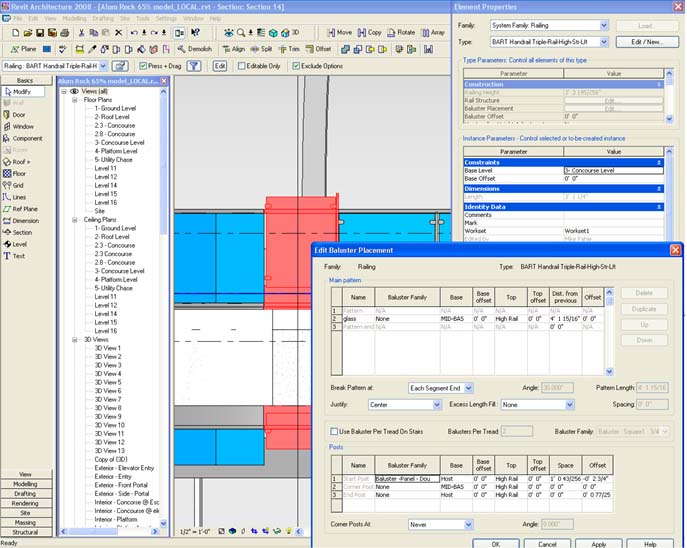Click the Demolish tool in toolbar

tap(195, 48)
